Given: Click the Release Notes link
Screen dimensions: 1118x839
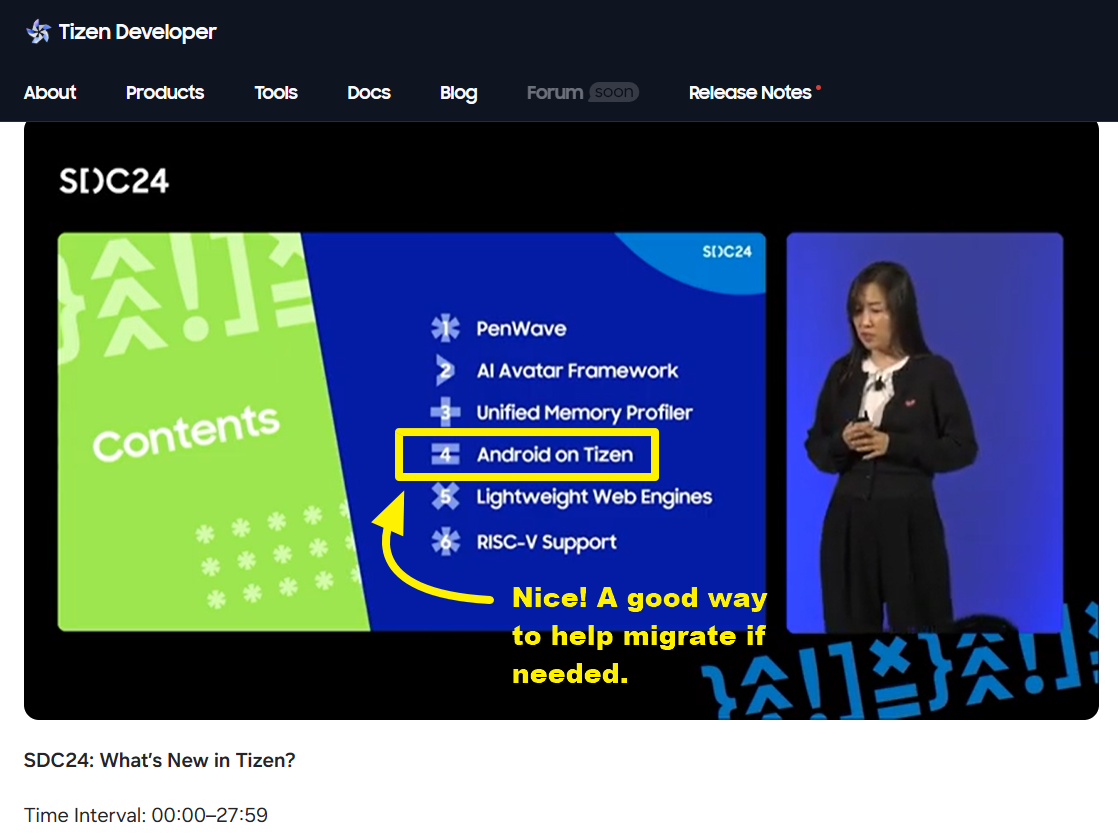Looking at the screenshot, I should point(751,92).
